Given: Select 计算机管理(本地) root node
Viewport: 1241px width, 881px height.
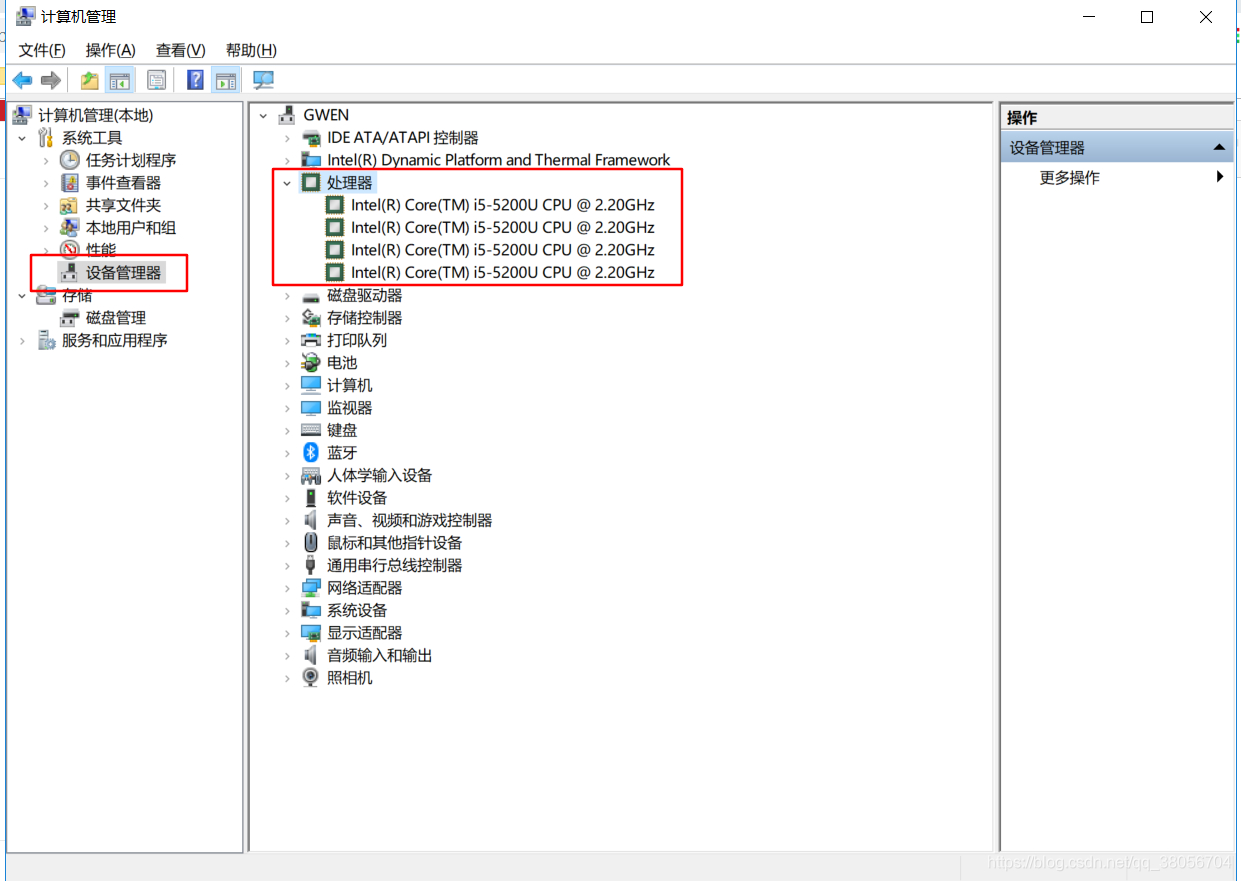Looking at the screenshot, I should [96, 115].
